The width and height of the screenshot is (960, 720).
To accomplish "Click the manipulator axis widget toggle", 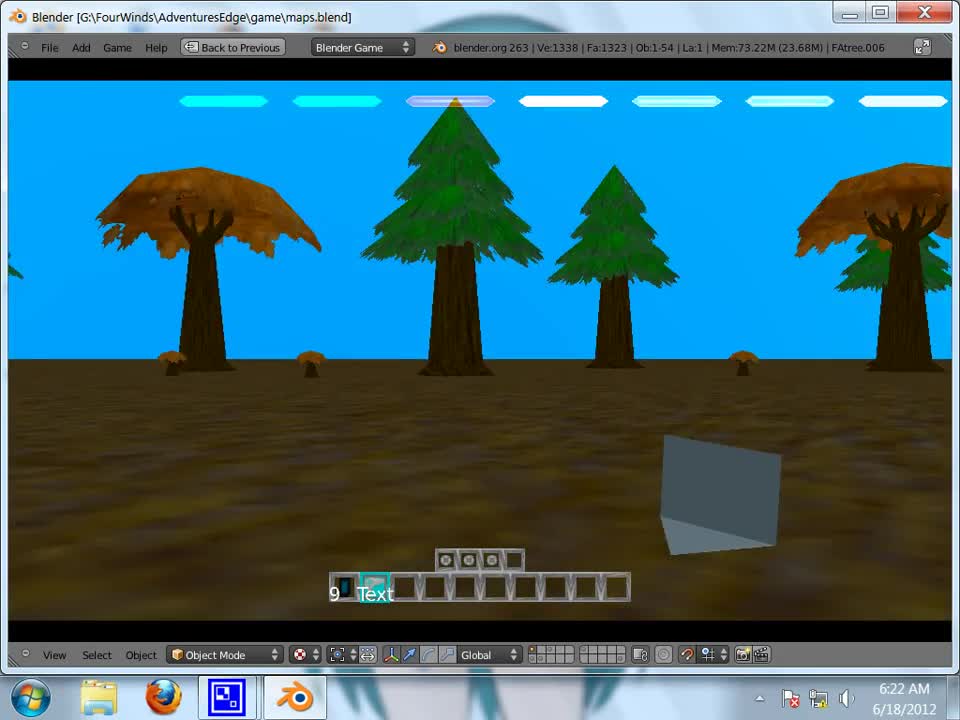I will pyautogui.click(x=392, y=654).
